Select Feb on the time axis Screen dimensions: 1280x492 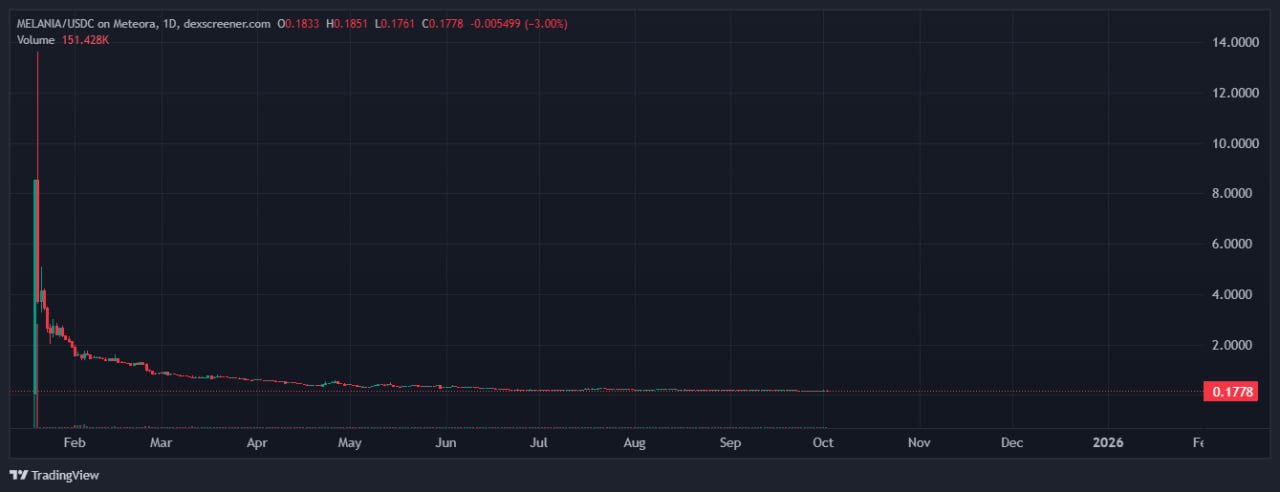[74, 442]
